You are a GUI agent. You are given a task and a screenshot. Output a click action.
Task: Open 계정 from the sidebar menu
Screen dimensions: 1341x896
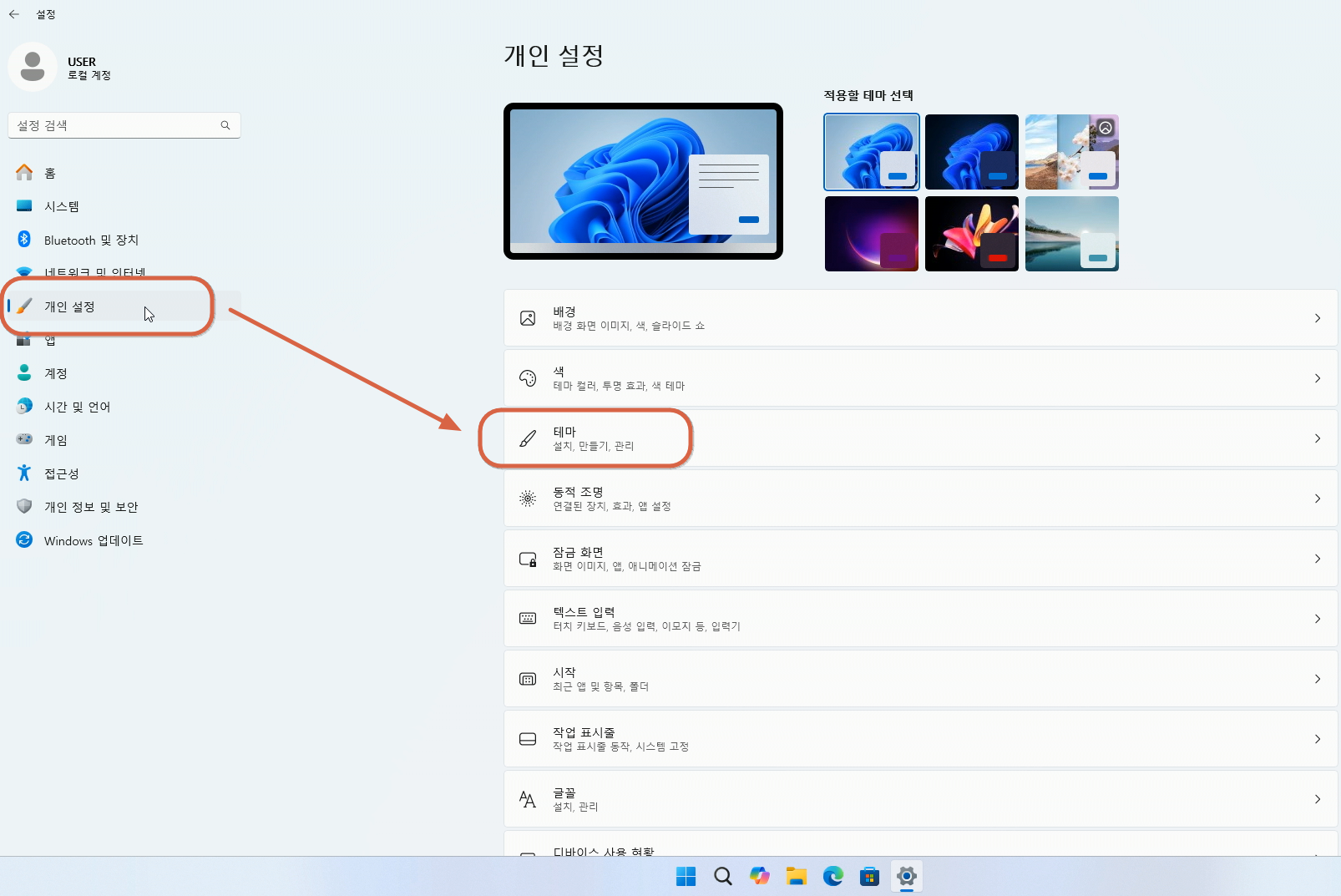tap(55, 372)
